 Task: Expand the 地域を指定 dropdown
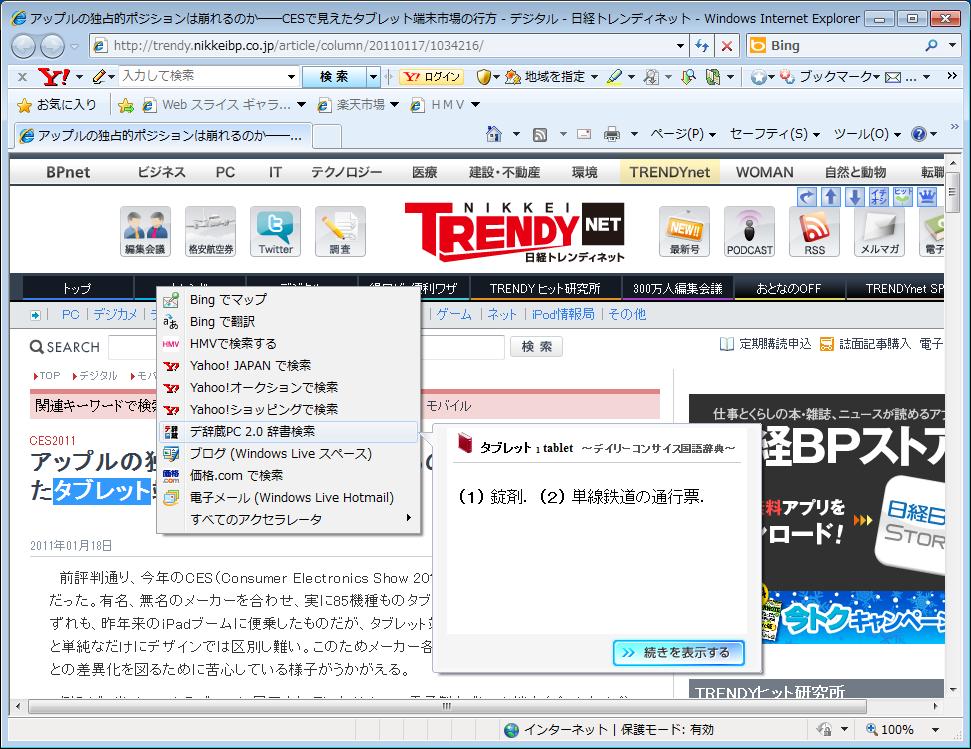[x=594, y=77]
